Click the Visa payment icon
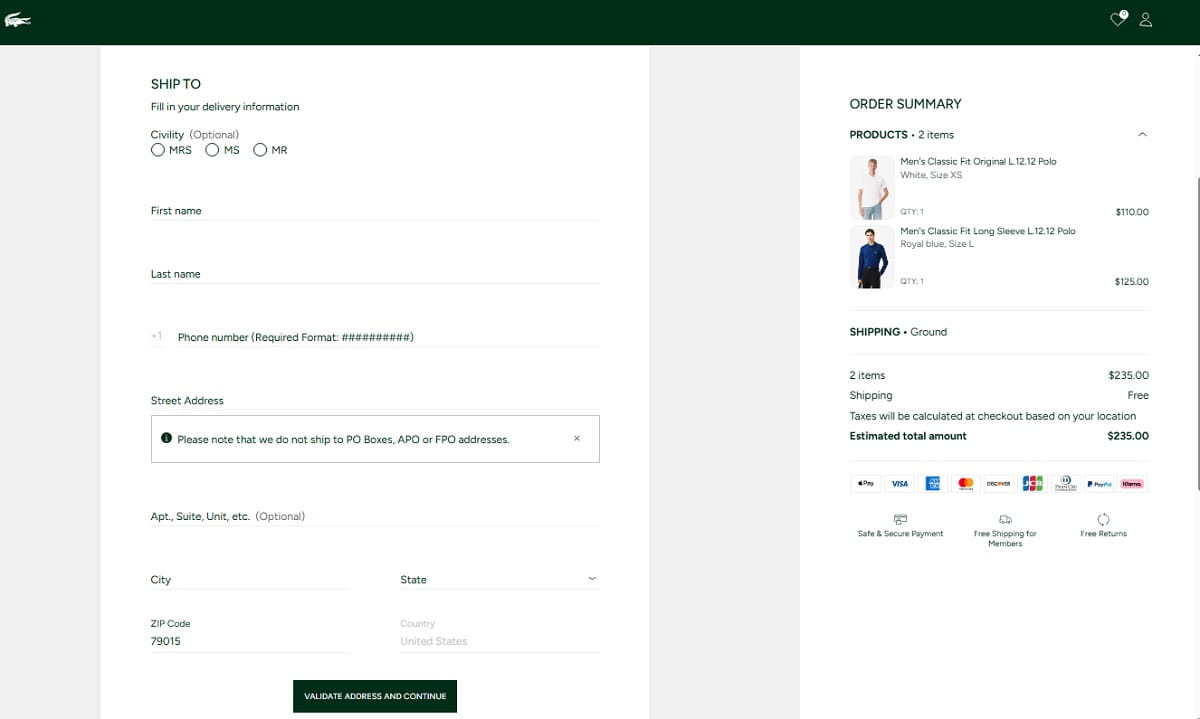1200x719 pixels. click(x=899, y=483)
